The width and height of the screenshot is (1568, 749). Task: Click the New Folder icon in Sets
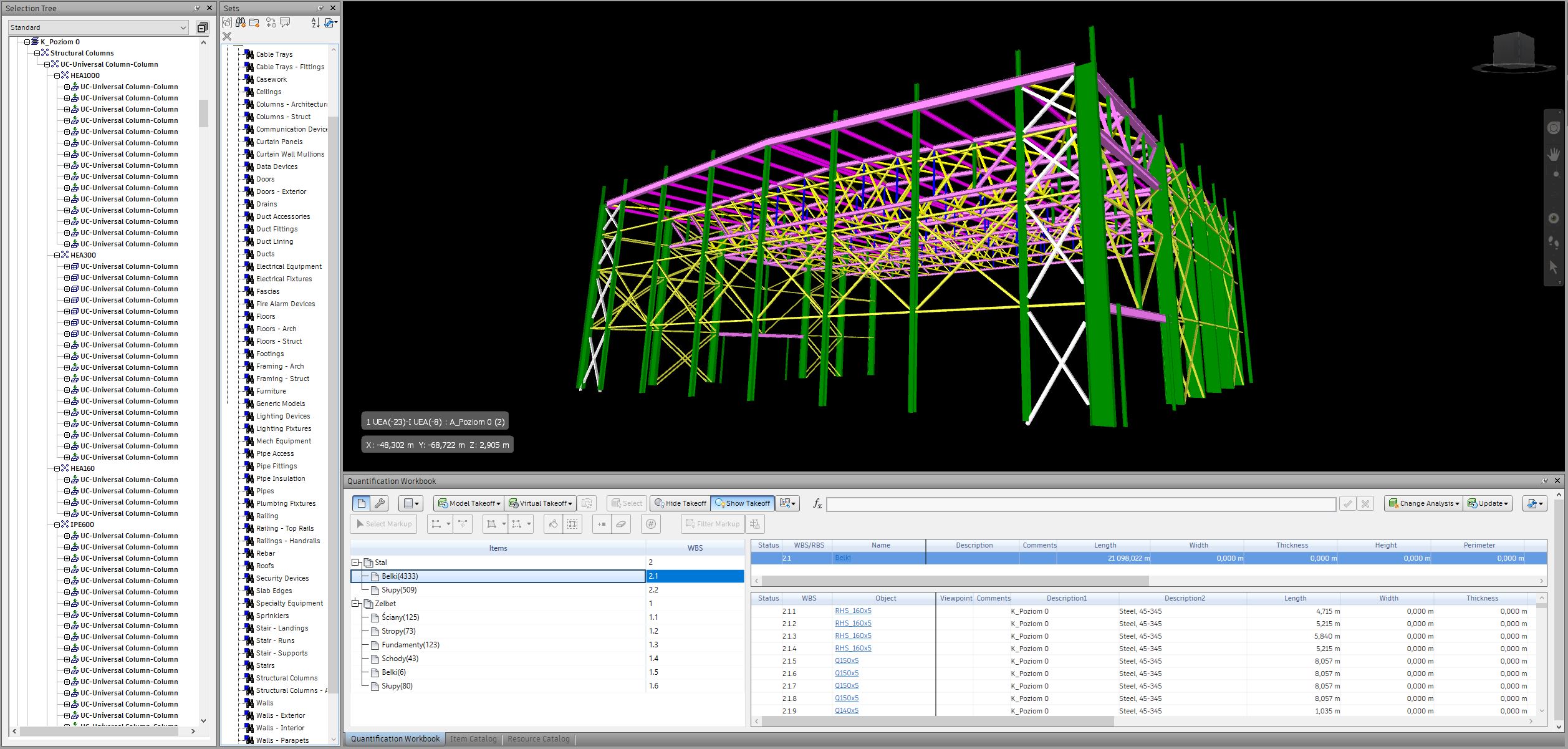pos(254,23)
